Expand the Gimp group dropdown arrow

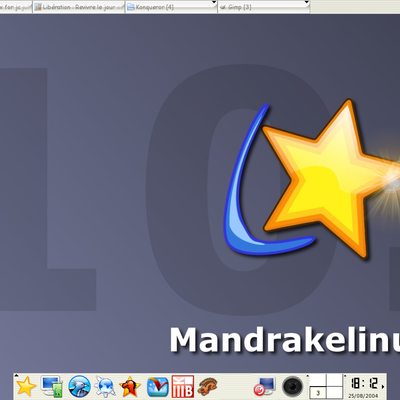pyautogui.click(x=307, y=3)
